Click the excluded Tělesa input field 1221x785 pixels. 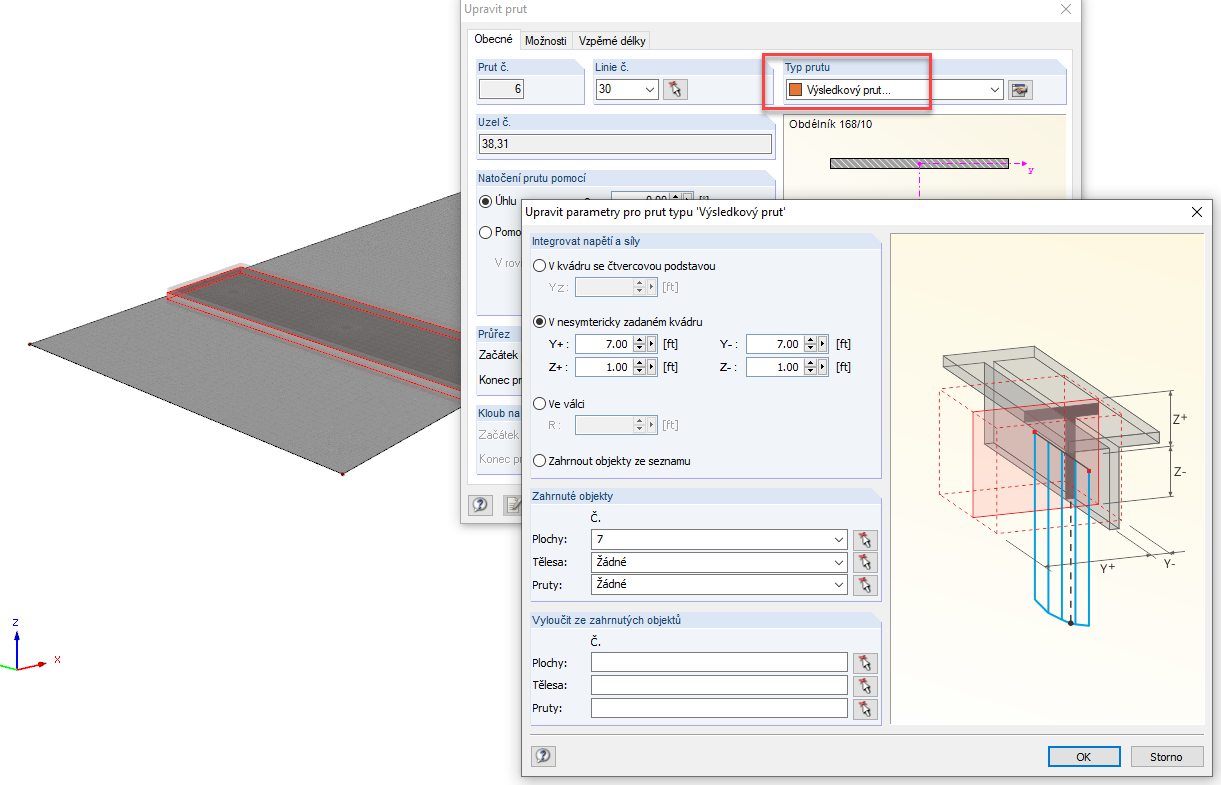719,685
